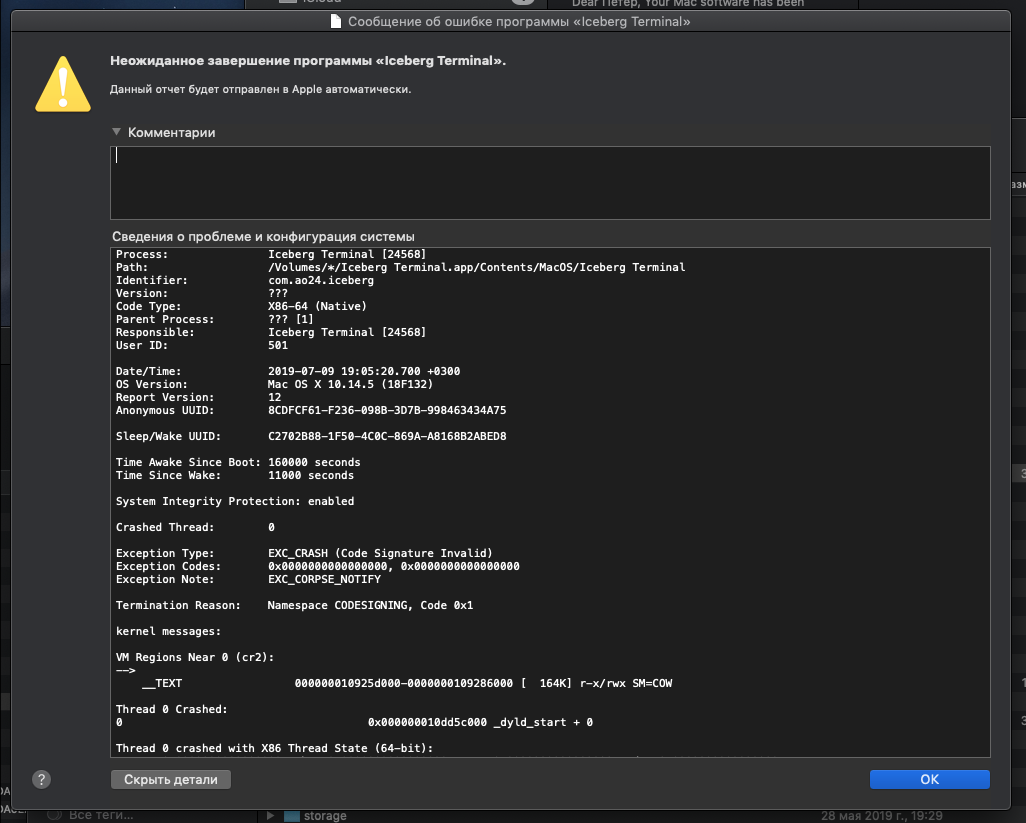Click the 'kernel messages:' line
Viewport: 1026px width, 823px height.
tap(168, 631)
